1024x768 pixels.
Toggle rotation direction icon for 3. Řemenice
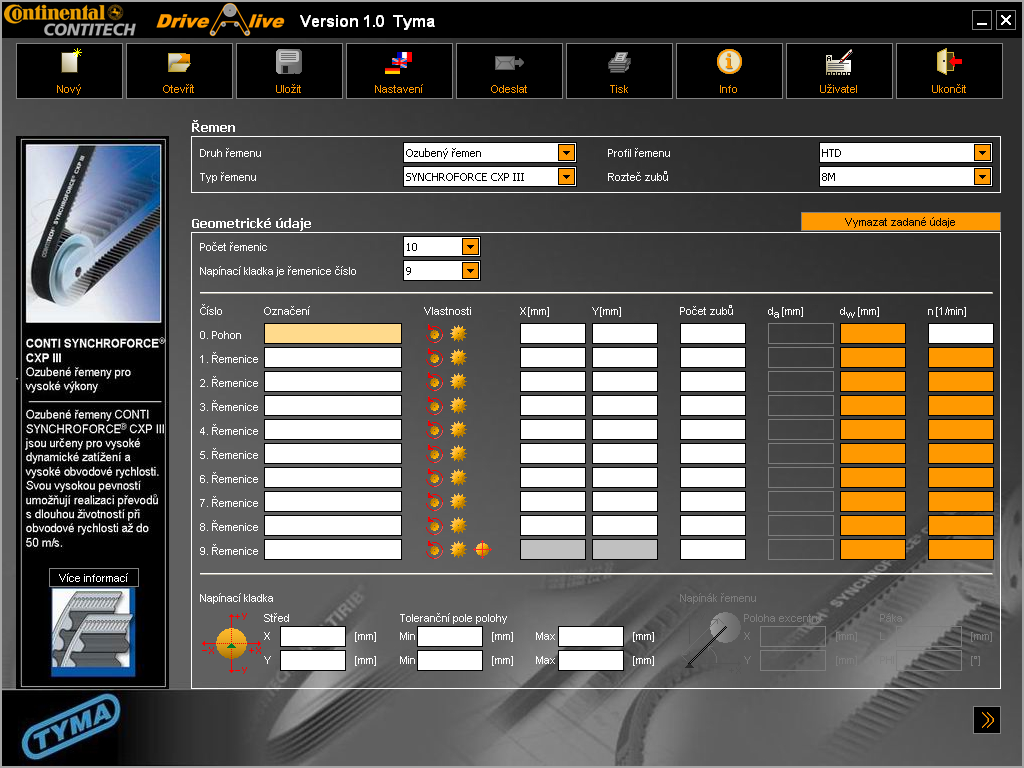(x=434, y=406)
